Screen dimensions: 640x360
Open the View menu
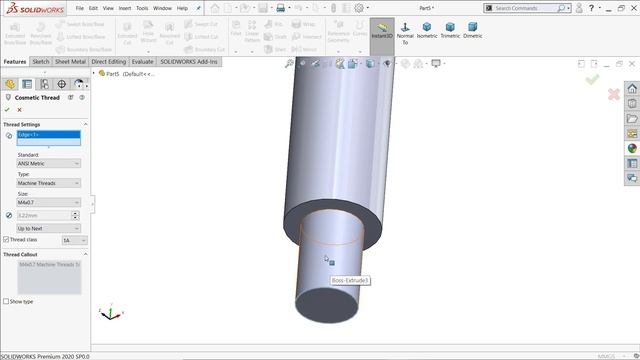point(108,8)
